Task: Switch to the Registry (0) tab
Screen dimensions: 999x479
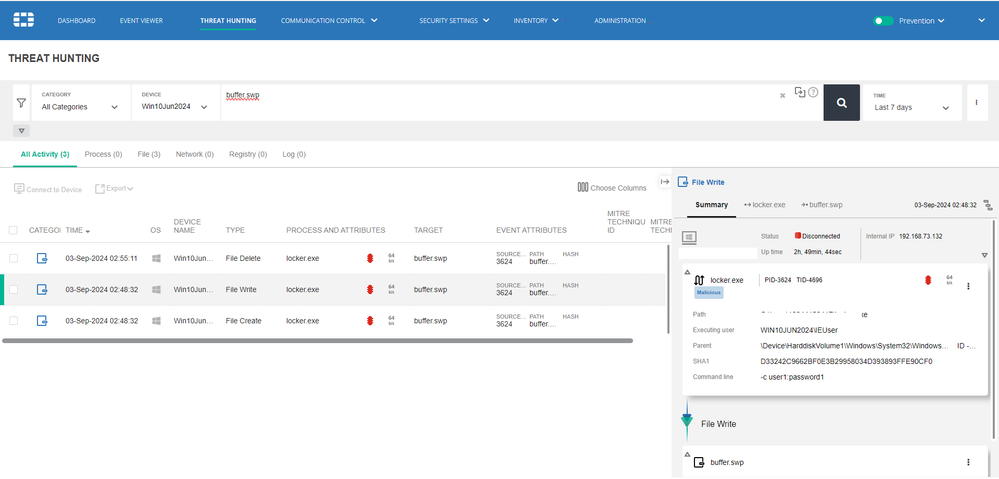Action: 247,154
